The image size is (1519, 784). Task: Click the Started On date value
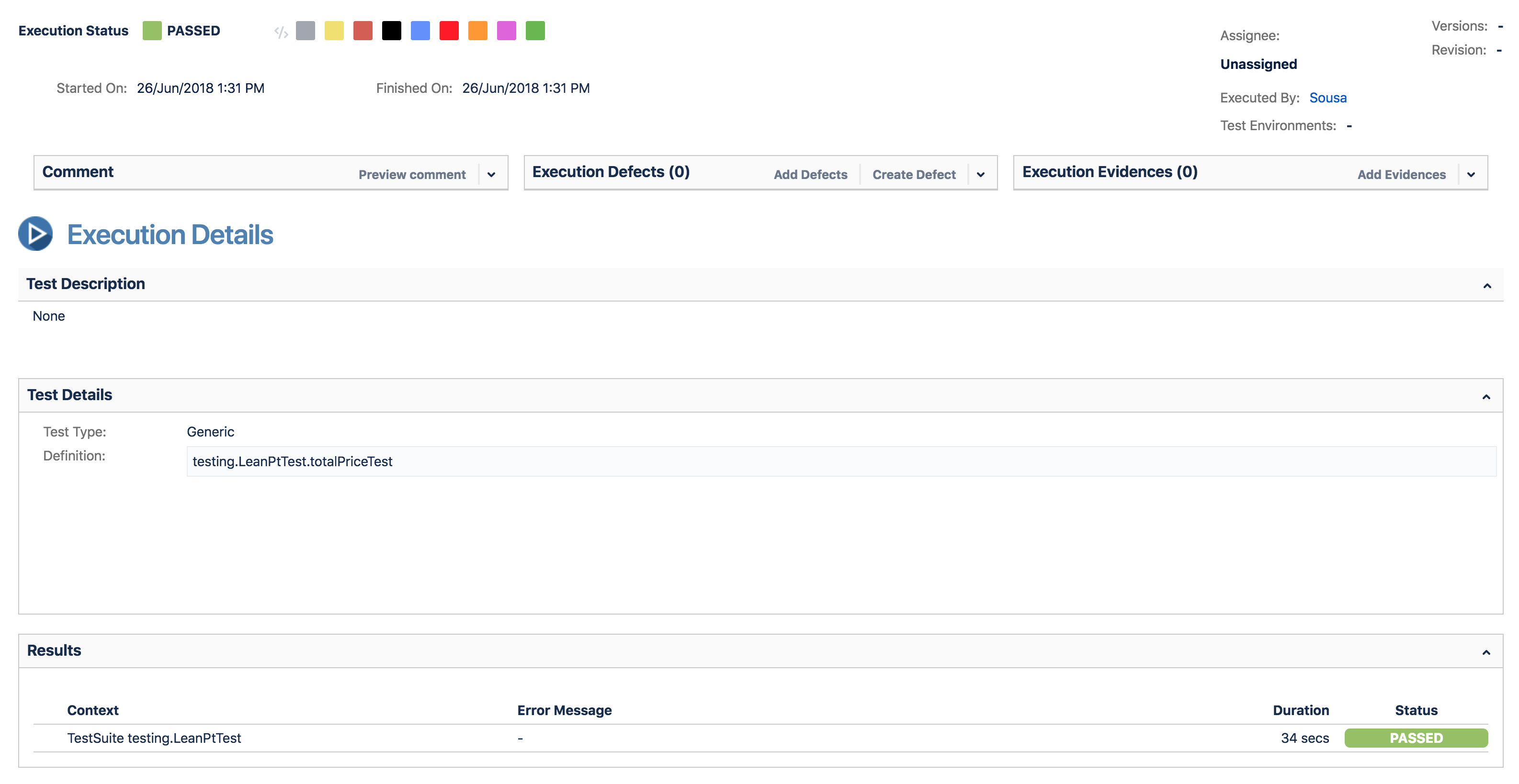coord(201,89)
